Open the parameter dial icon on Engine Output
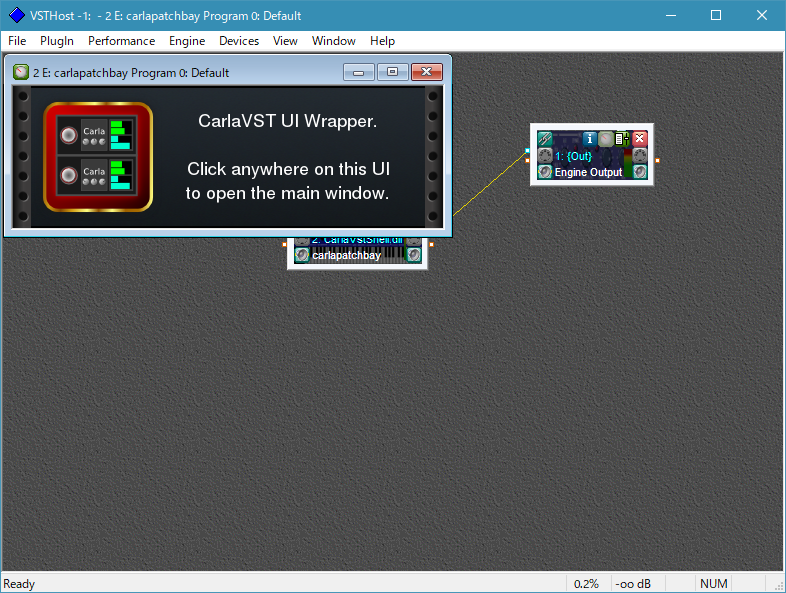The width and height of the screenshot is (786, 593). (606, 138)
